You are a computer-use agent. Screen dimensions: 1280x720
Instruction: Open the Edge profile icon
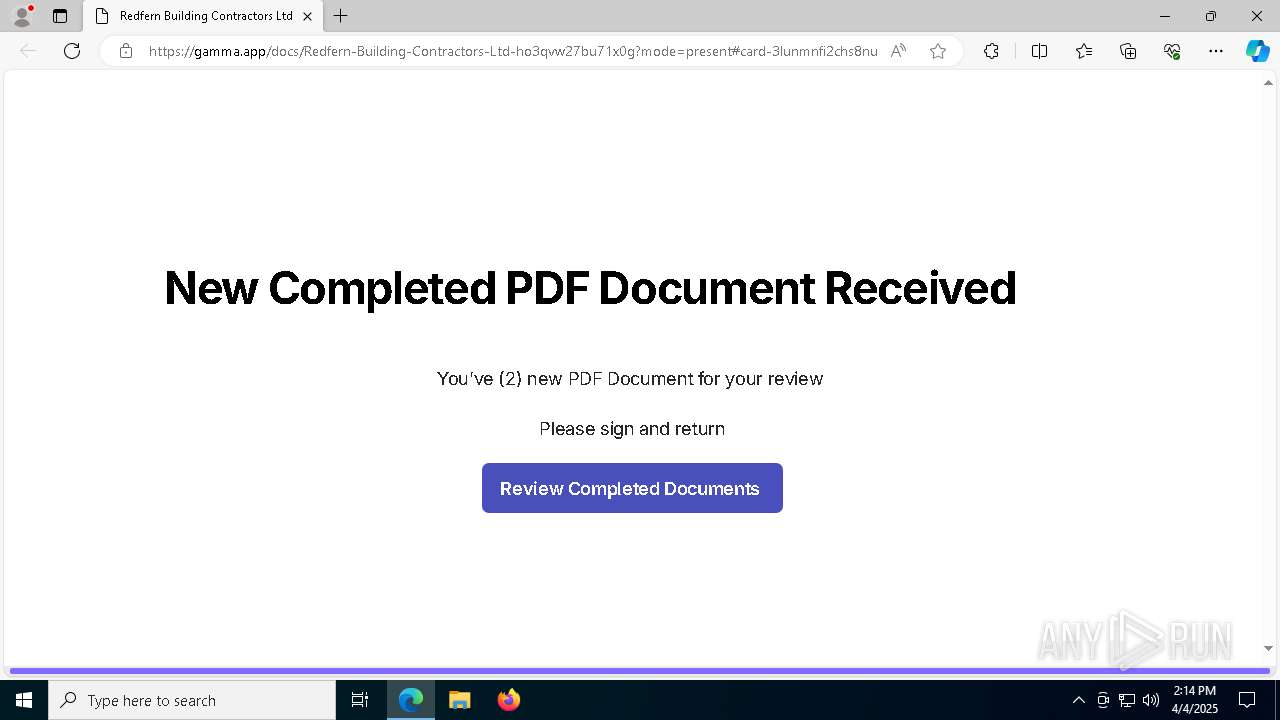pos(21,16)
